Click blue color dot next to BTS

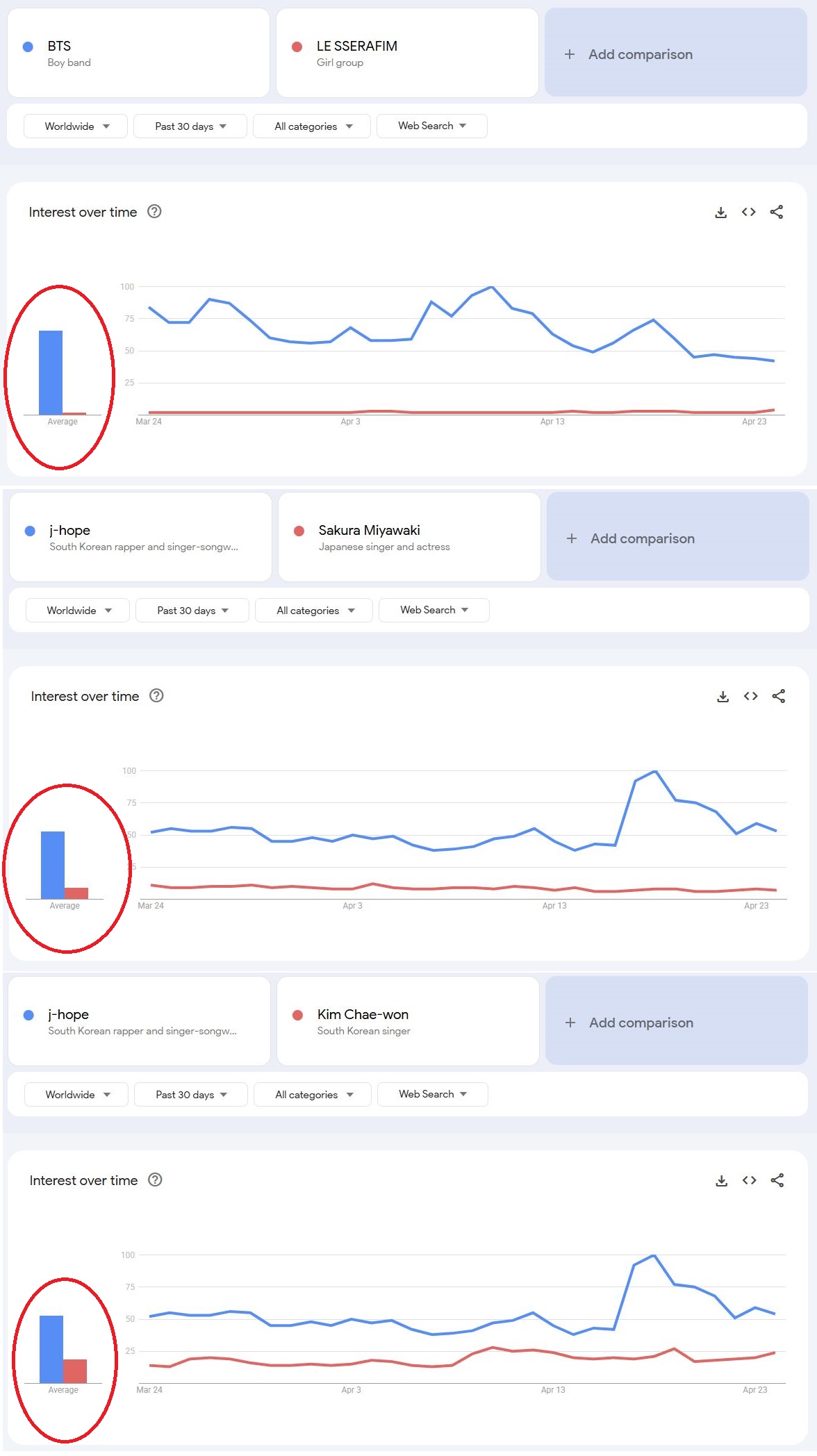tap(28, 47)
